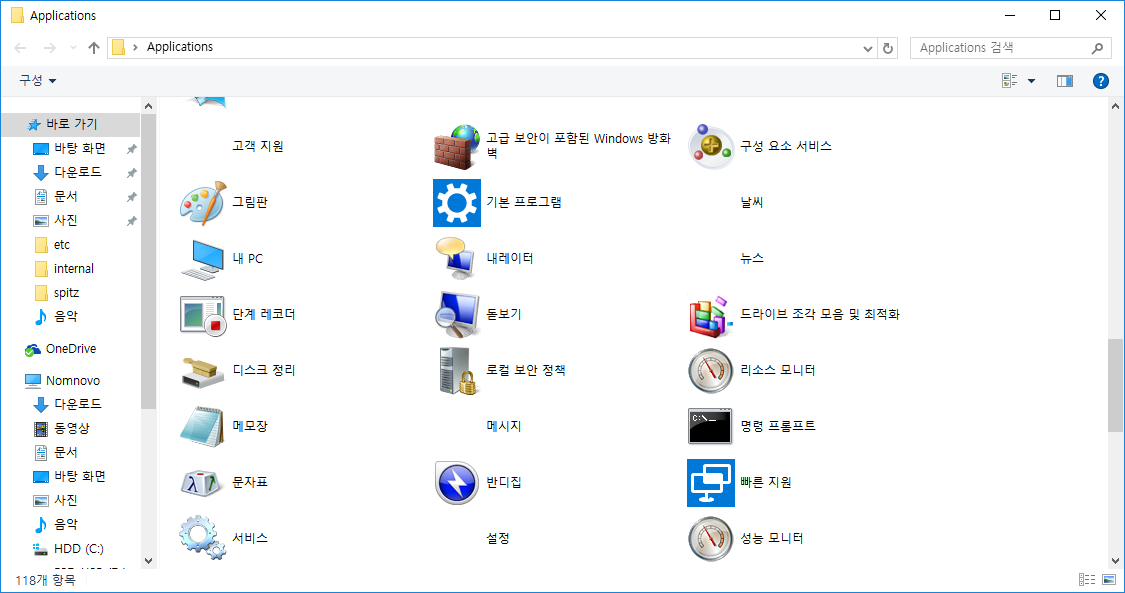Open pinned 문서 under quick access
The image size is (1125, 593).
(x=66, y=196)
